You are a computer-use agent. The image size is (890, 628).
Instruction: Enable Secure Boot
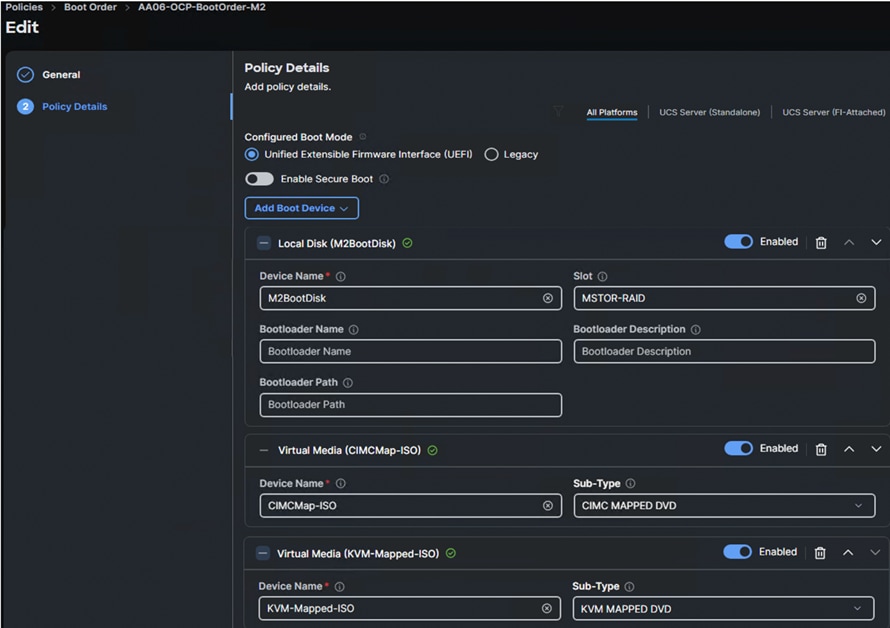coord(259,180)
